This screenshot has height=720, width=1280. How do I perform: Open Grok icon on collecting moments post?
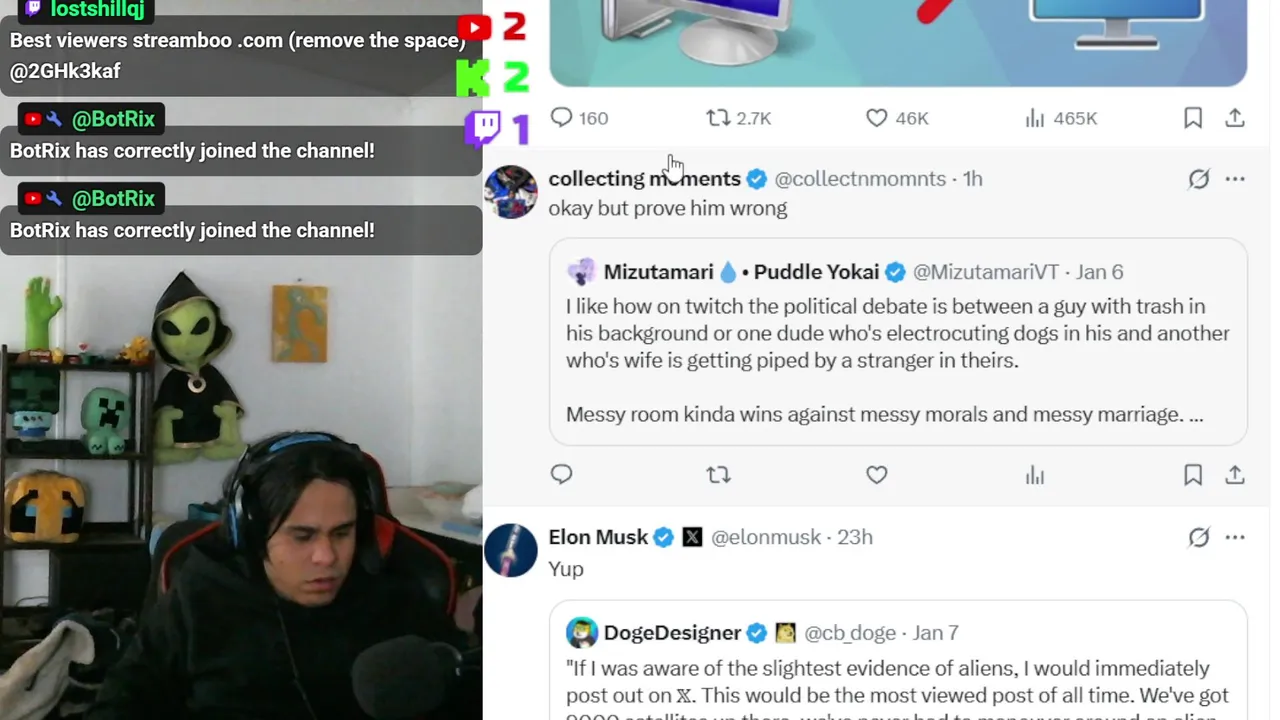point(1199,179)
